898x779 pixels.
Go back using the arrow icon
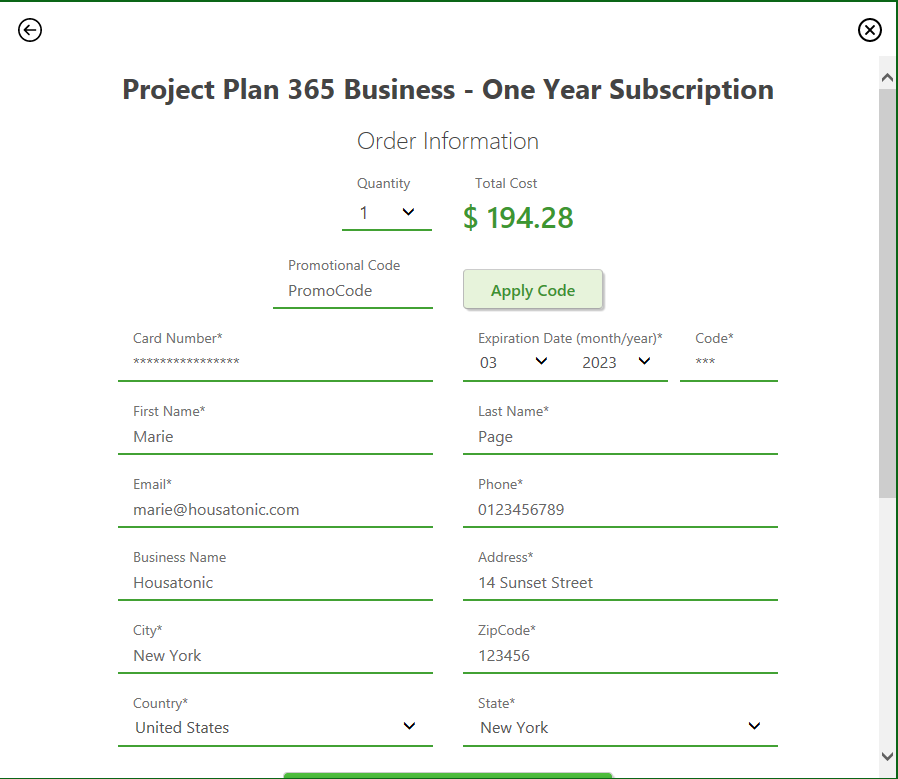(x=30, y=30)
